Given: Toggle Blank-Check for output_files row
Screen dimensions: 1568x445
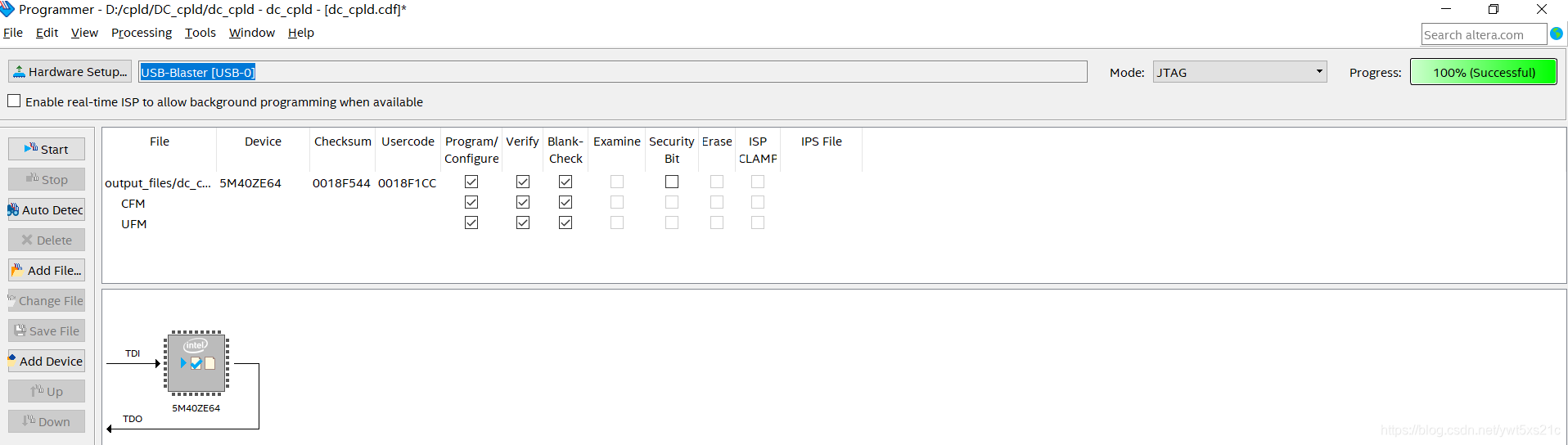Looking at the screenshot, I should [x=565, y=182].
